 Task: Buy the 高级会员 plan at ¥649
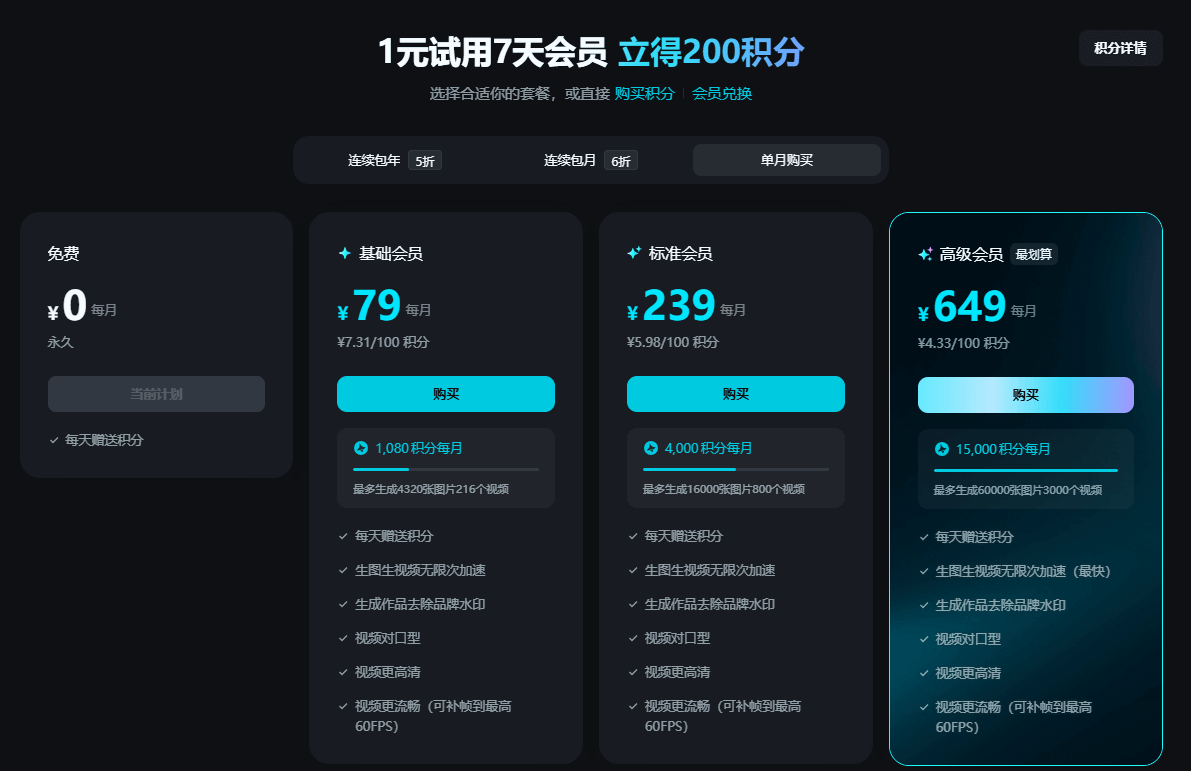(x=1025, y=395)
